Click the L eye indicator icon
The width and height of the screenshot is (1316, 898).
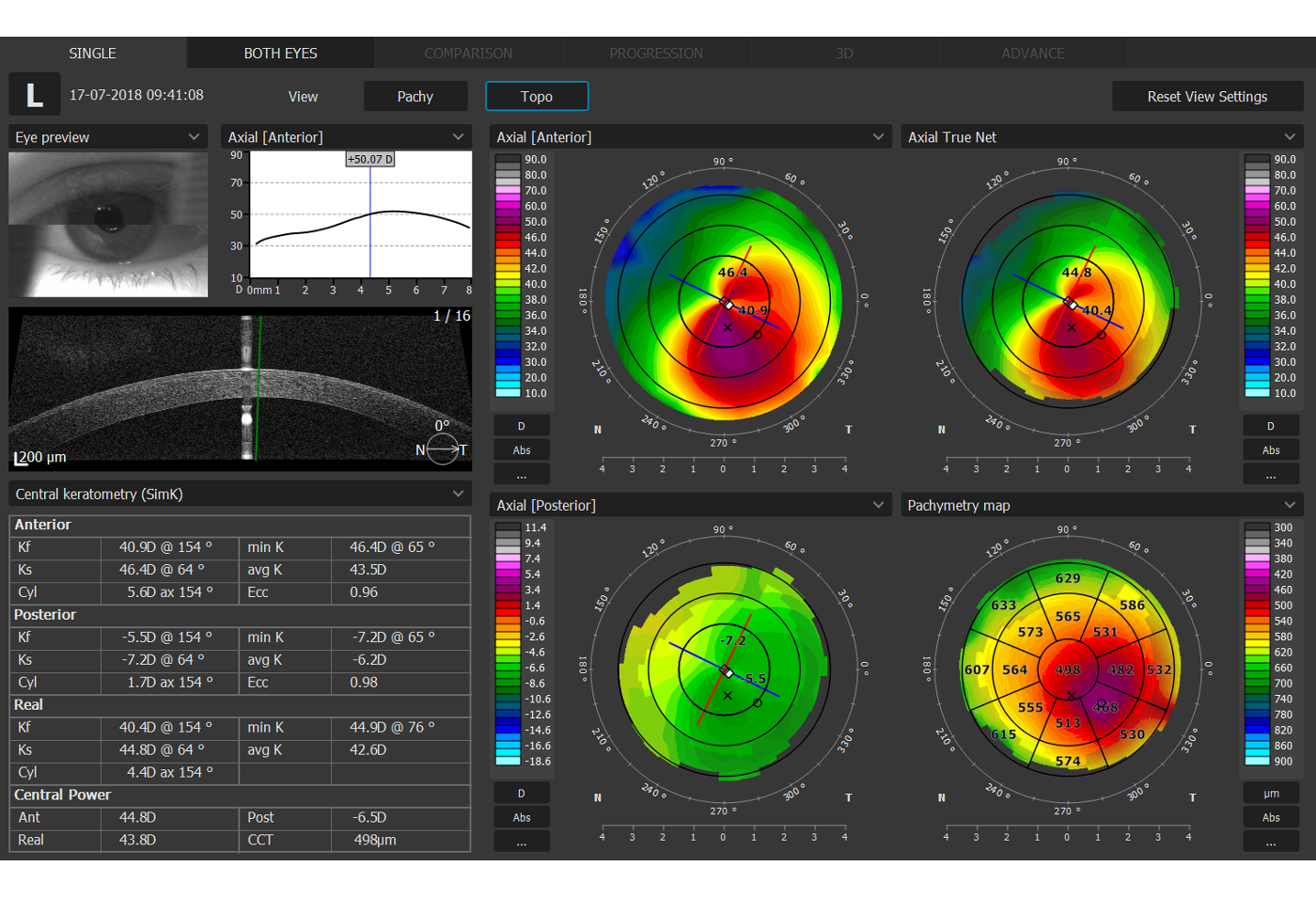(x=35, y=95)
